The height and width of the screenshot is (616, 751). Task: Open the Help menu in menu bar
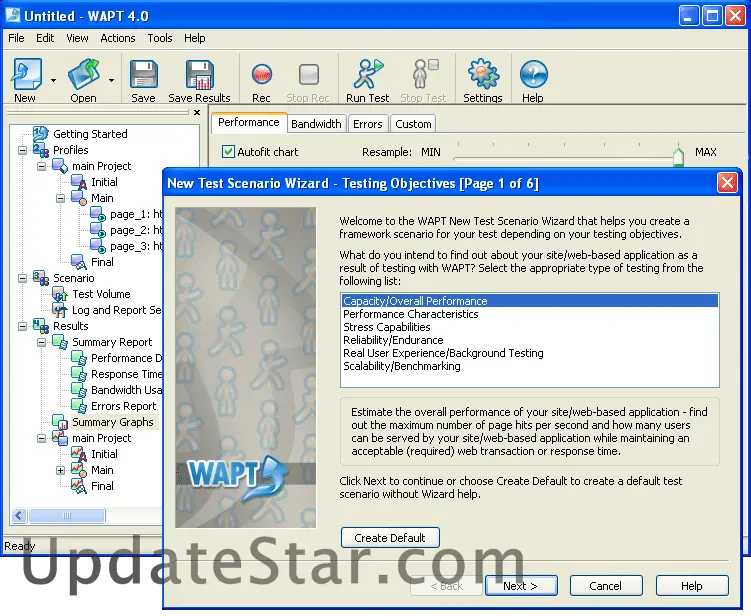[x=194, y=38]
